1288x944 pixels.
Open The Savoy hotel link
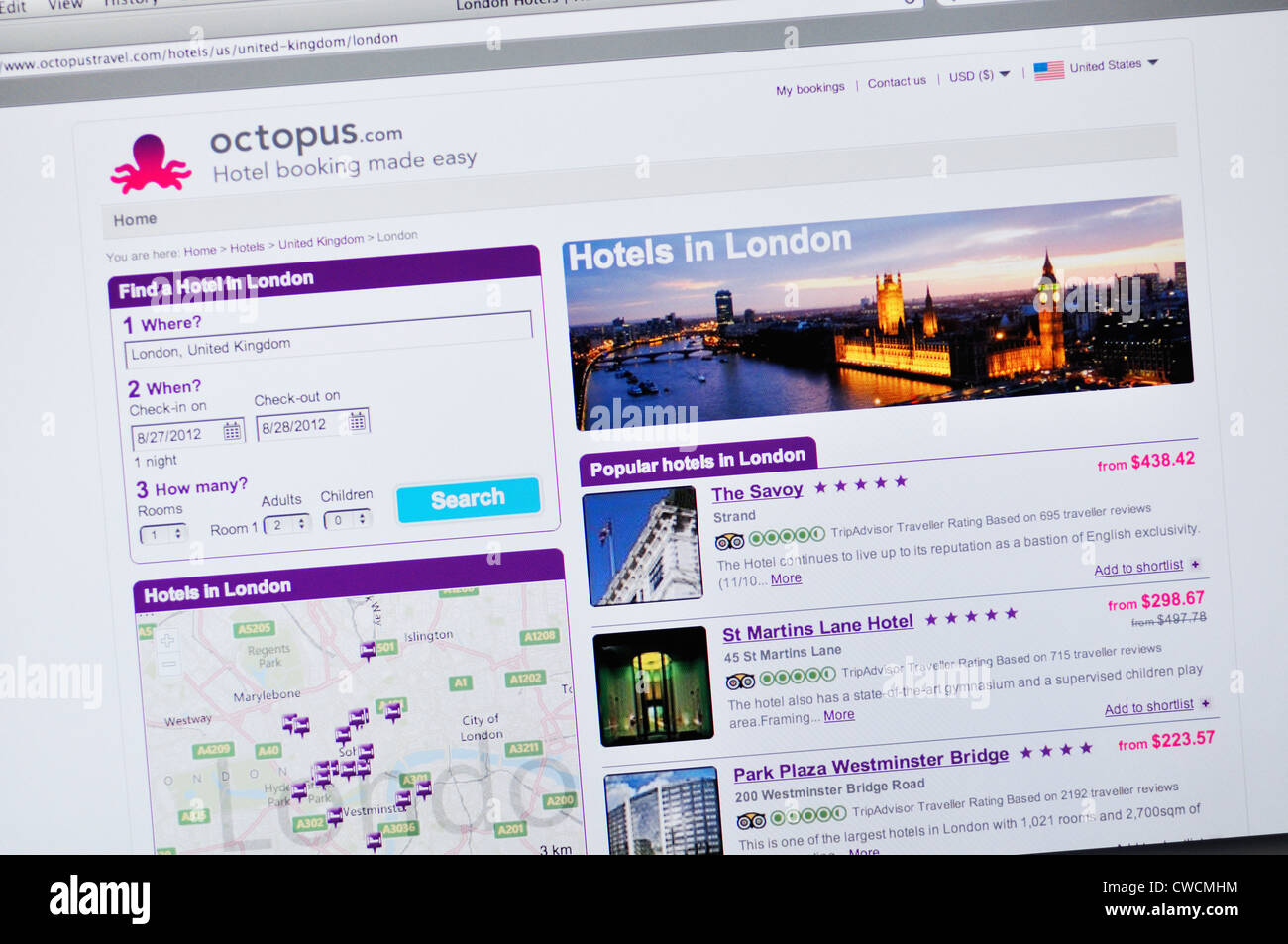pyautogui.click(x=757, y=492)
